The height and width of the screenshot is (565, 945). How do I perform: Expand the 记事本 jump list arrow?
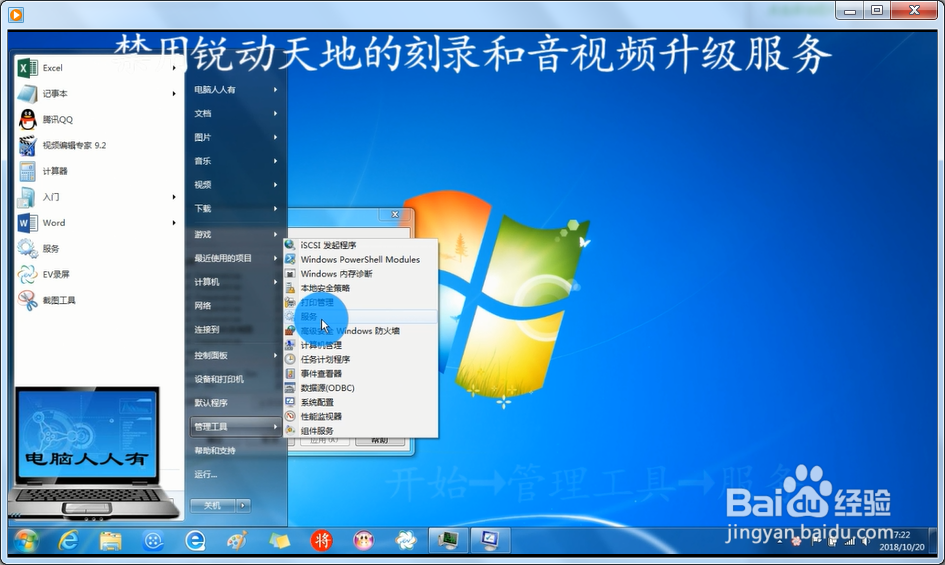click(x=174, y=93)
